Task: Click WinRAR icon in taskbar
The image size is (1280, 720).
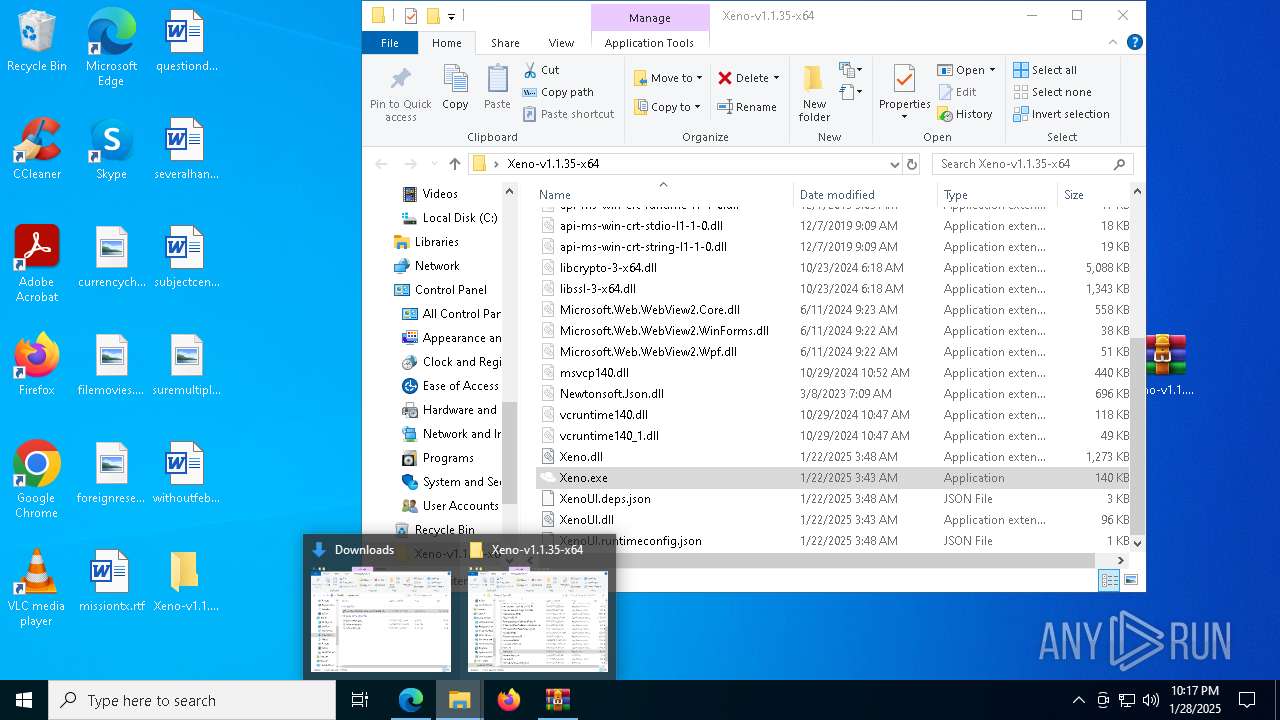Action: coord(558,700)
